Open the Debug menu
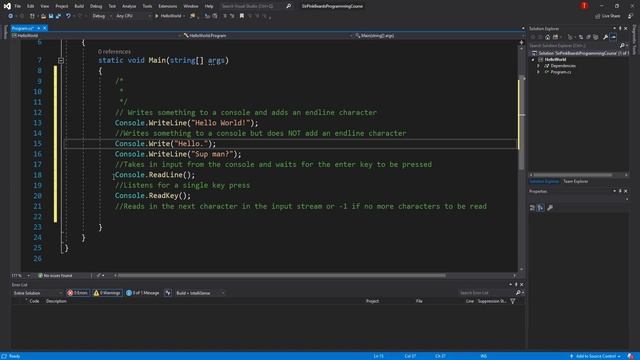Image resolution: width=640 pixels, height=360 pixels. [x=96, y=6]
